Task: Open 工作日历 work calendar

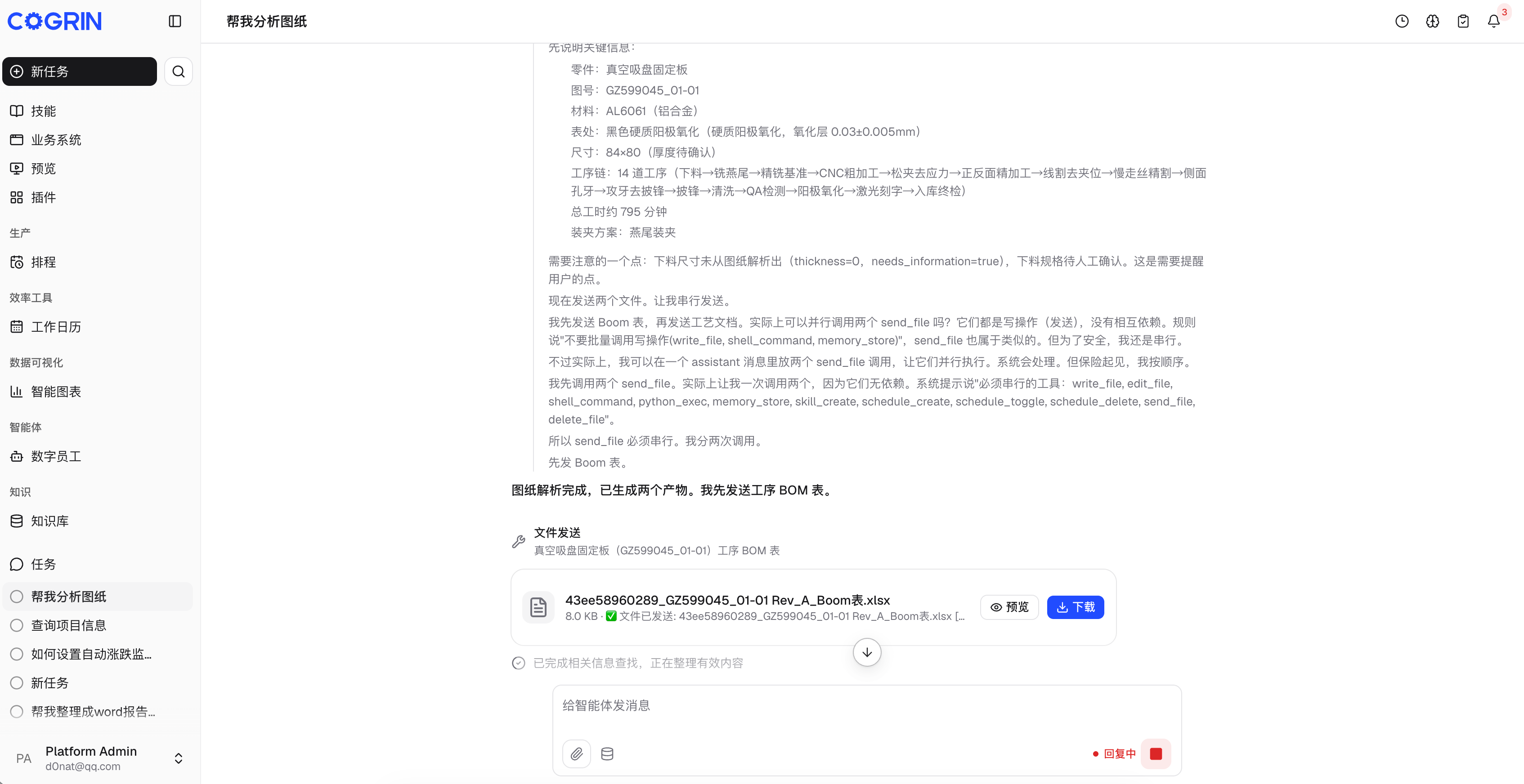Action: point(98,326)
